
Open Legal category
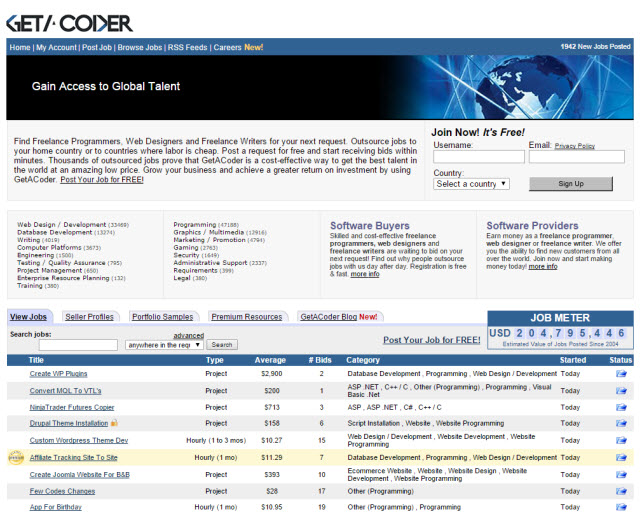coord(182,278)
